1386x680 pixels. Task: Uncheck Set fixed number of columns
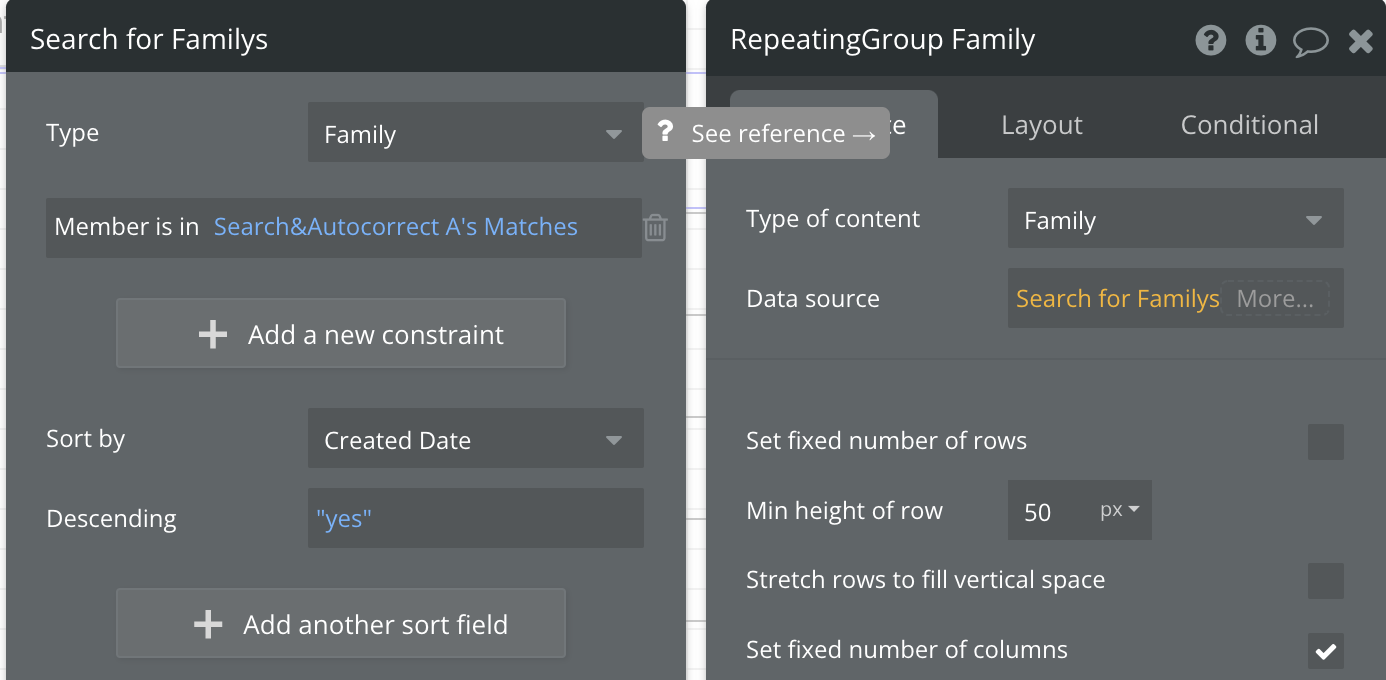1325,651
